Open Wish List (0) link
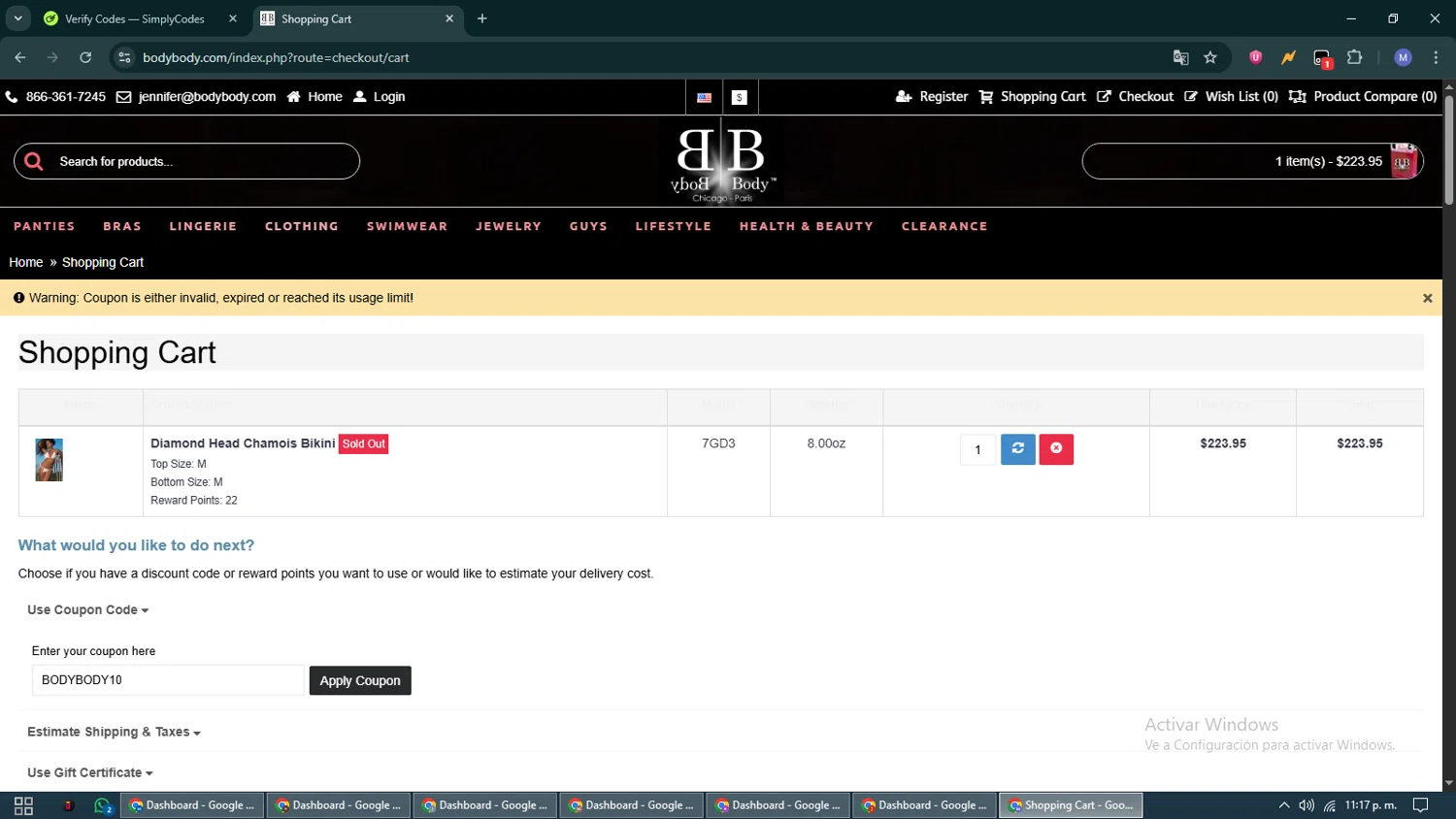The width and height of the screenshot is (1456, 819). pyautogui.click(x=1232, y=97)
